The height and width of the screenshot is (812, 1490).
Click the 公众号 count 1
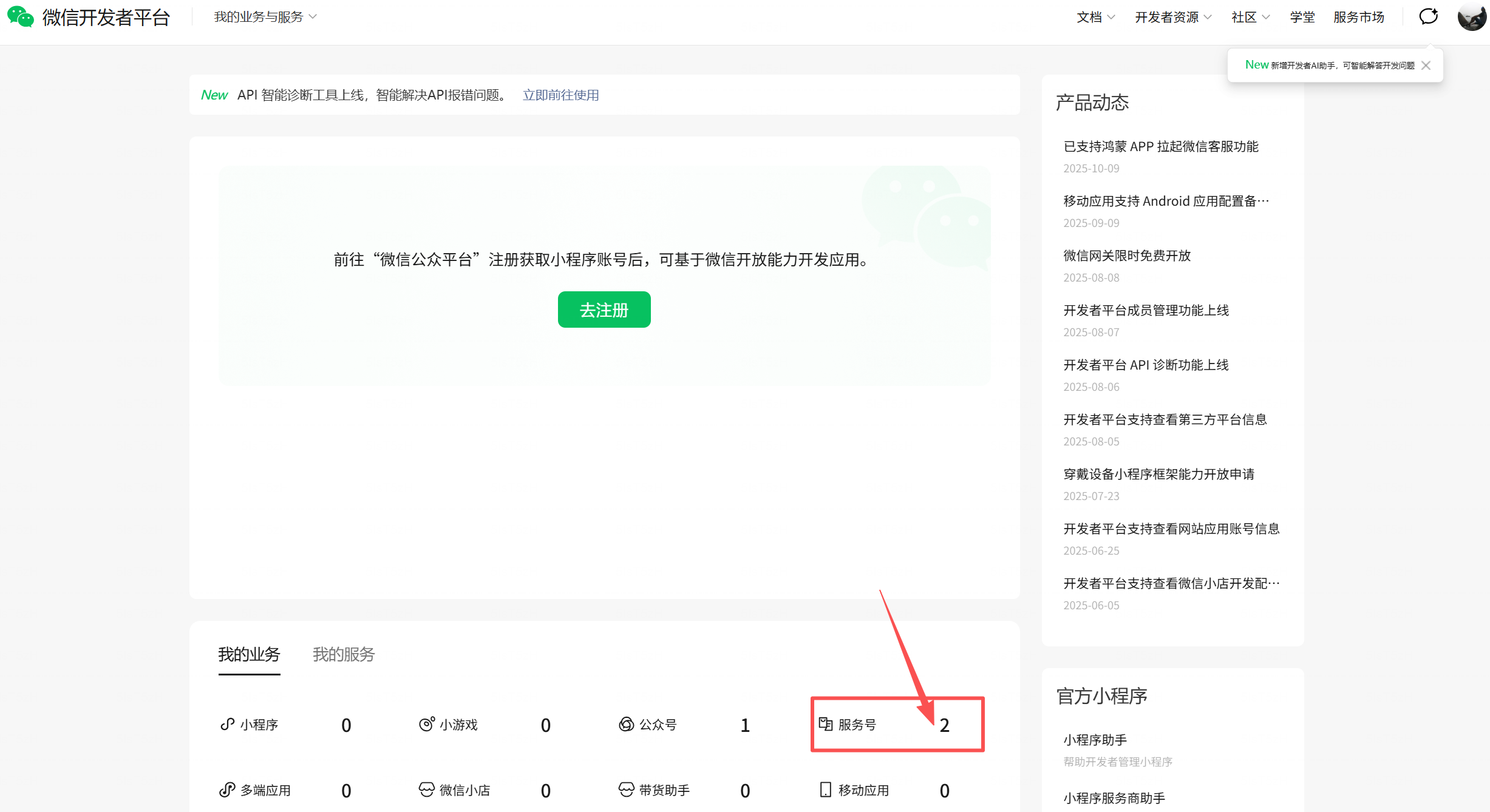pos(745,725)
